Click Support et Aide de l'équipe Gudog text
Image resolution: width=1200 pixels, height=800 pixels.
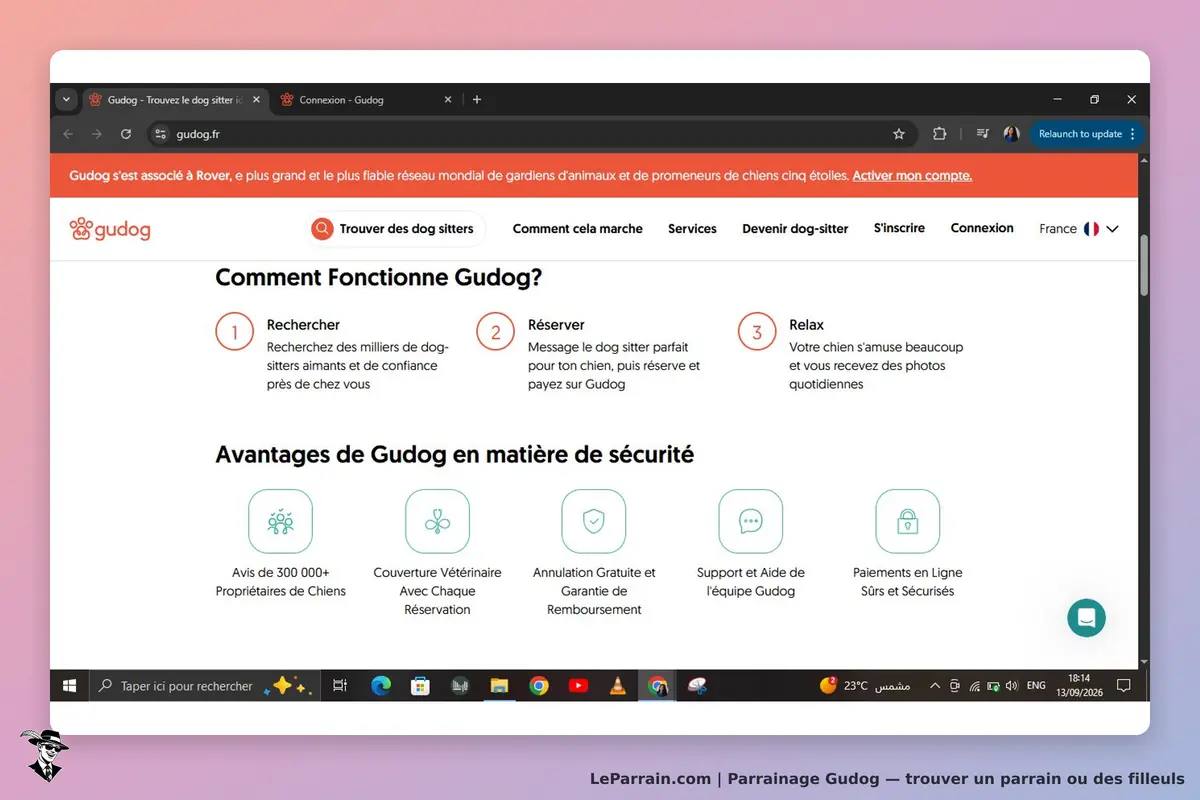click(751, 582)
